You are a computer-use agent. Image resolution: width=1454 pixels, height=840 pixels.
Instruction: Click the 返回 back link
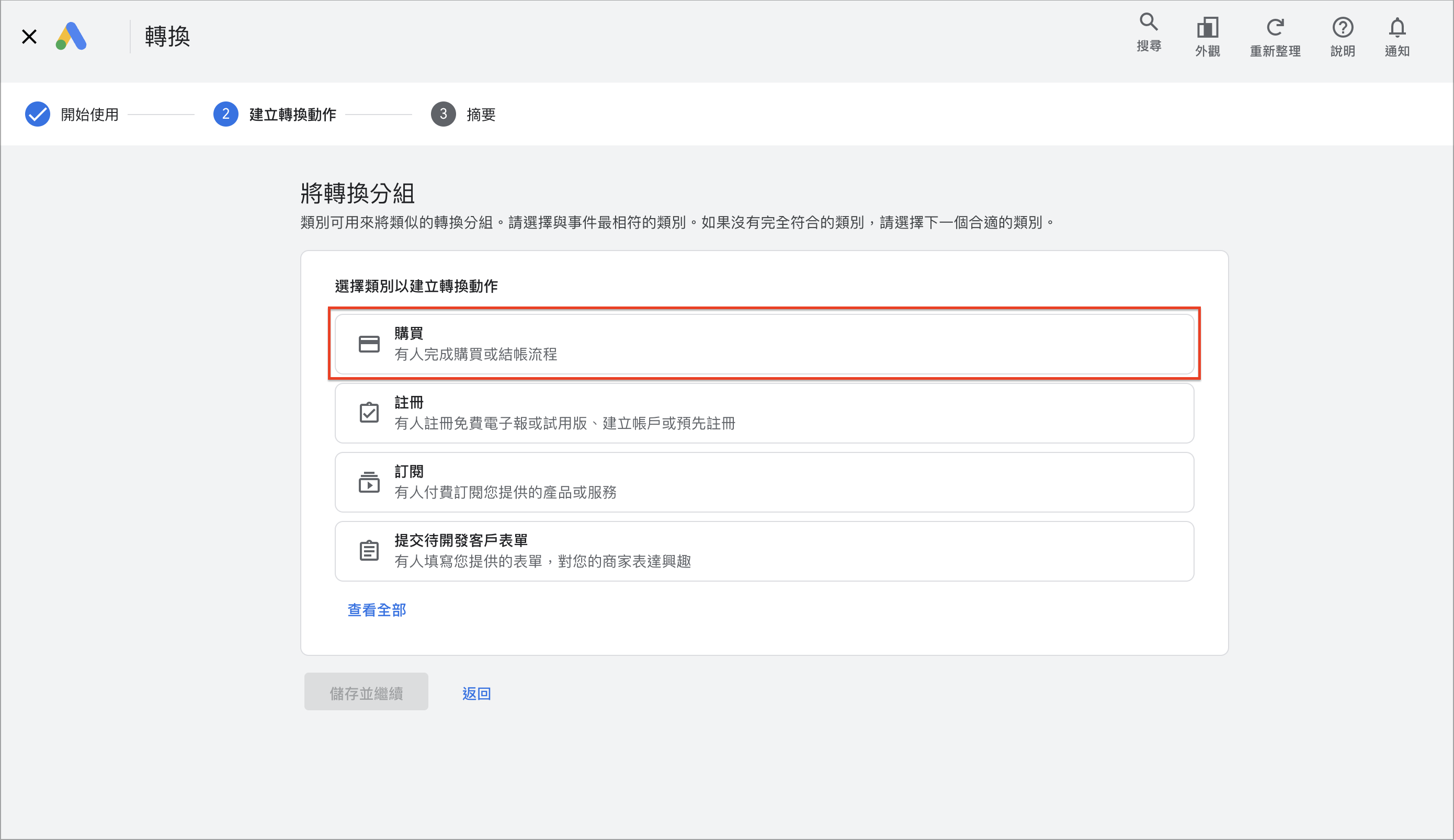[476, 693]
